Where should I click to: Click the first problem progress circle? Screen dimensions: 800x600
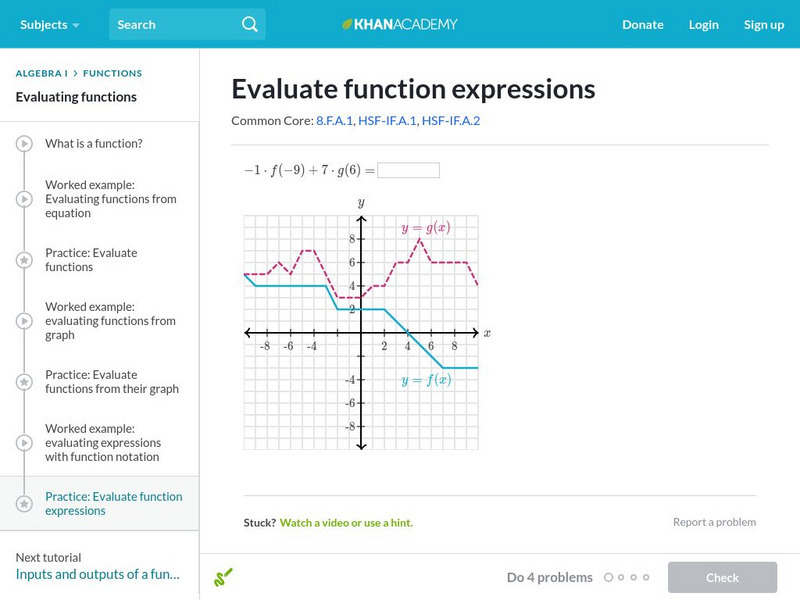[608, 577]
